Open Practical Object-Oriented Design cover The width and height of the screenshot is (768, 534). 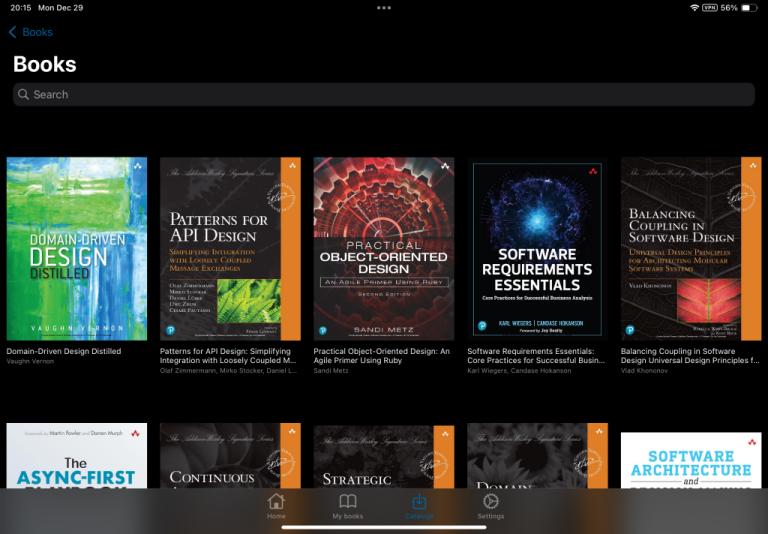(x=384, y=249)
